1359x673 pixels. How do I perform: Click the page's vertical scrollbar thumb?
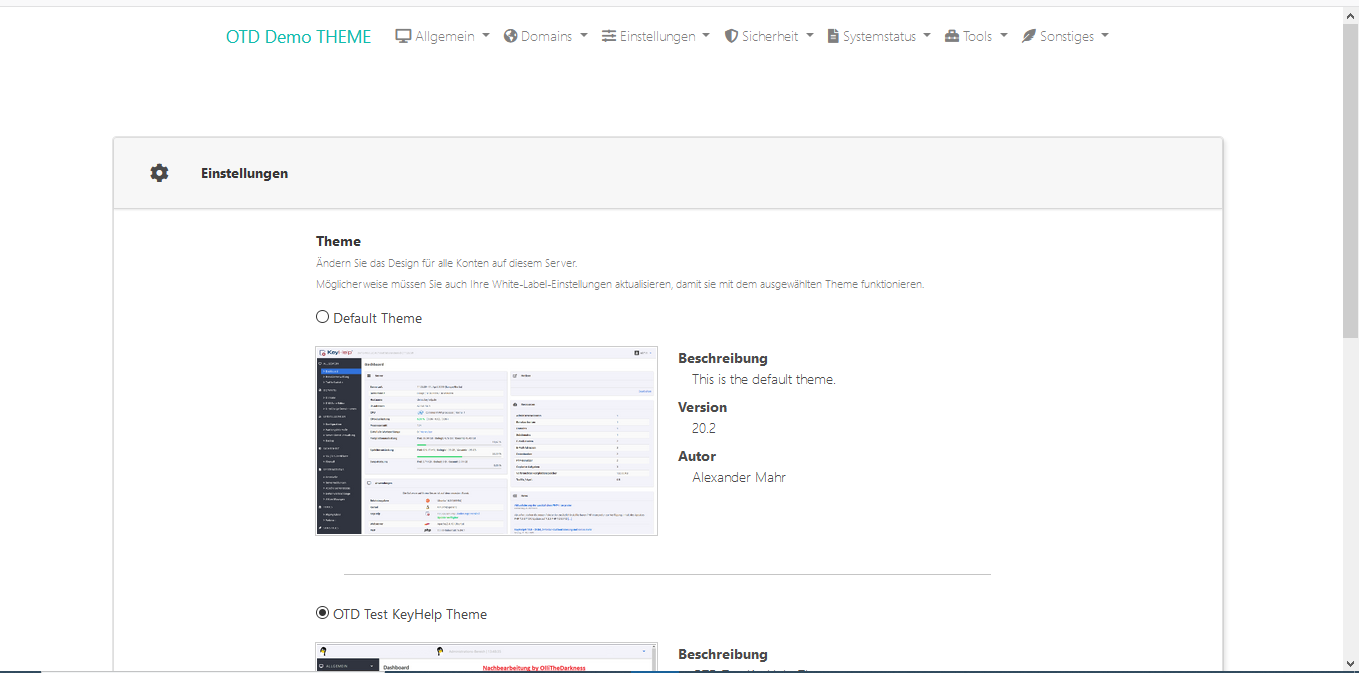pos(1350,180)
